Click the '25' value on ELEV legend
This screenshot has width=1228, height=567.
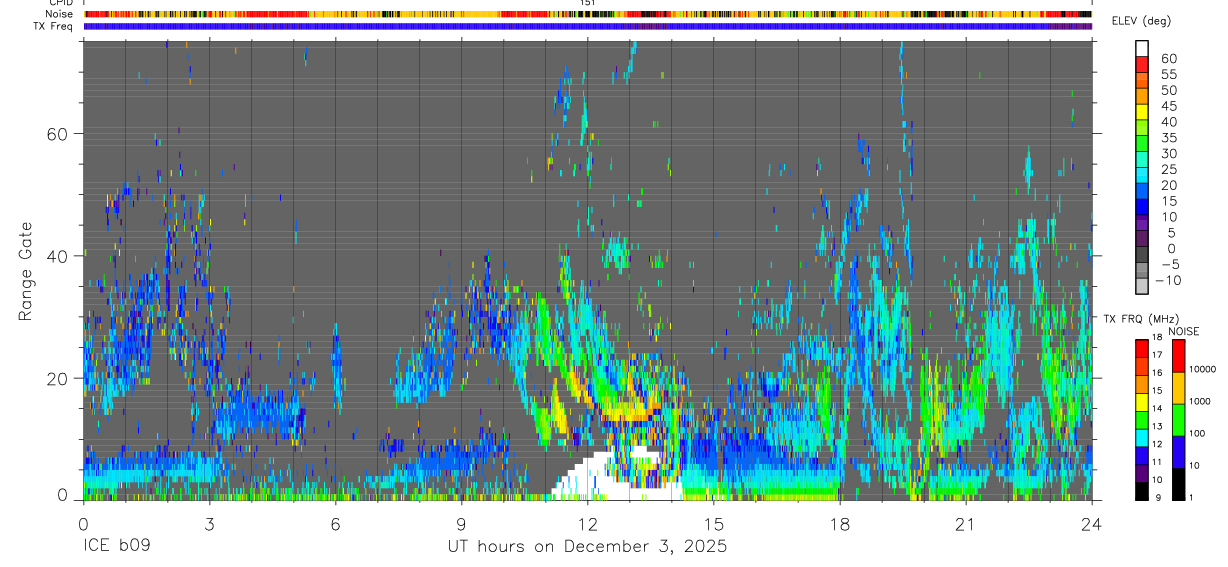[1168, 169]
